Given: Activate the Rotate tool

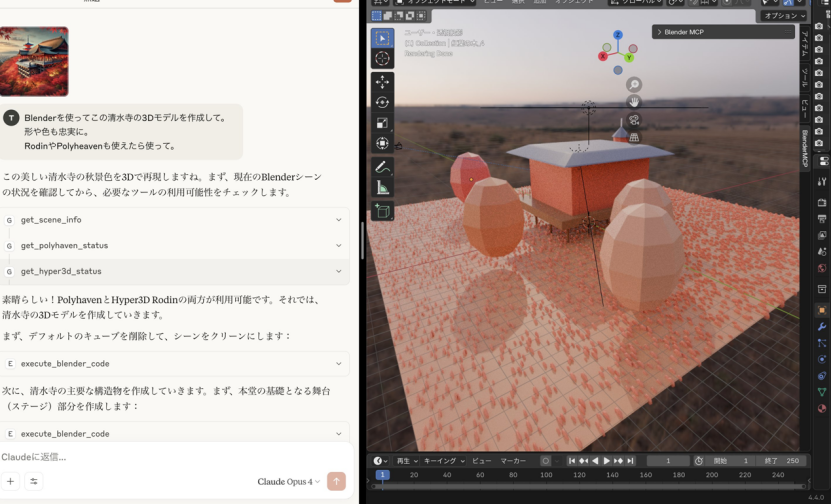Looking at the screenshot, I should tap(382, 103).
